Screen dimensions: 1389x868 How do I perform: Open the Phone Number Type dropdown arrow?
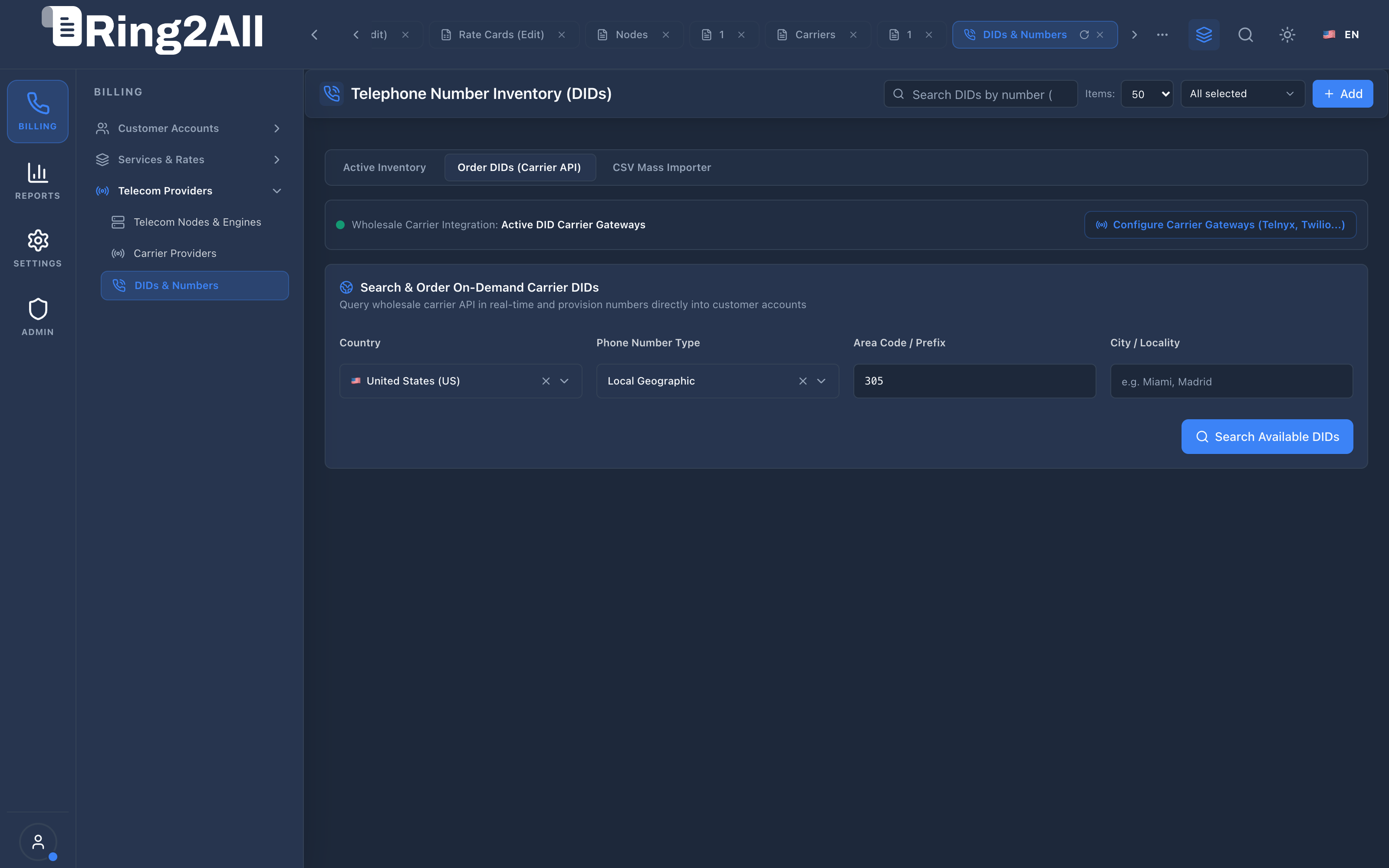point(821,381)
